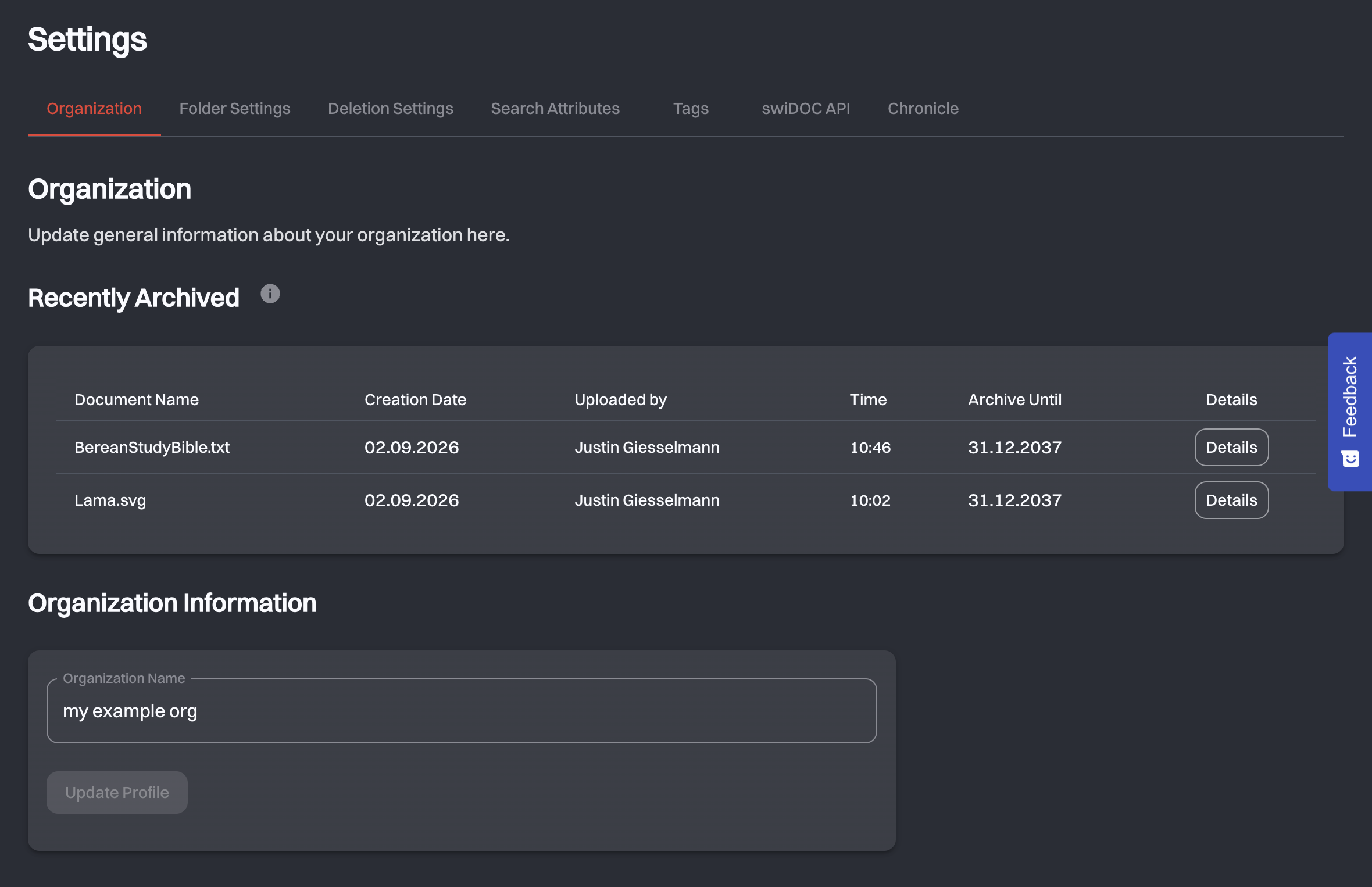The width and height of the screenshot is (1372, 887).
Task: Open Details for BereanStudyBible.txt
Action: (x=1231, y=448)
